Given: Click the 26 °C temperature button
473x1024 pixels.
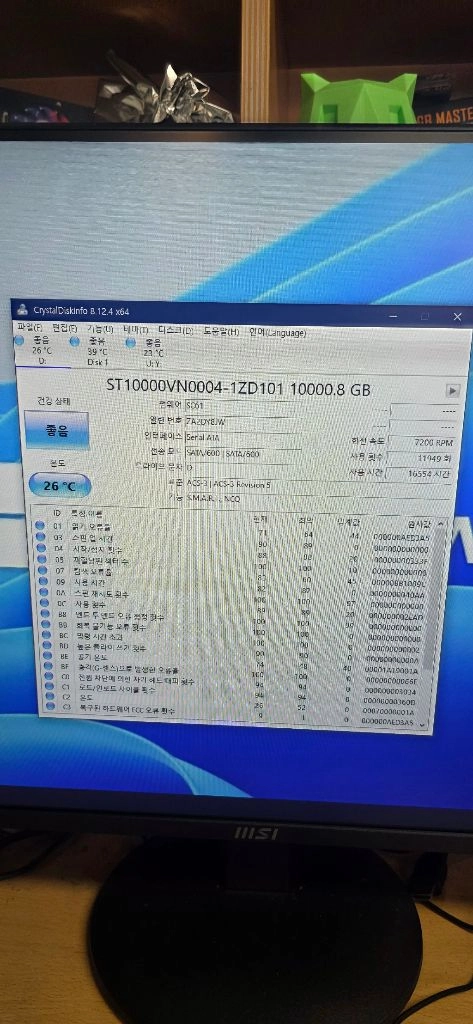Looking at the screenshot, I should coord(59,486).
